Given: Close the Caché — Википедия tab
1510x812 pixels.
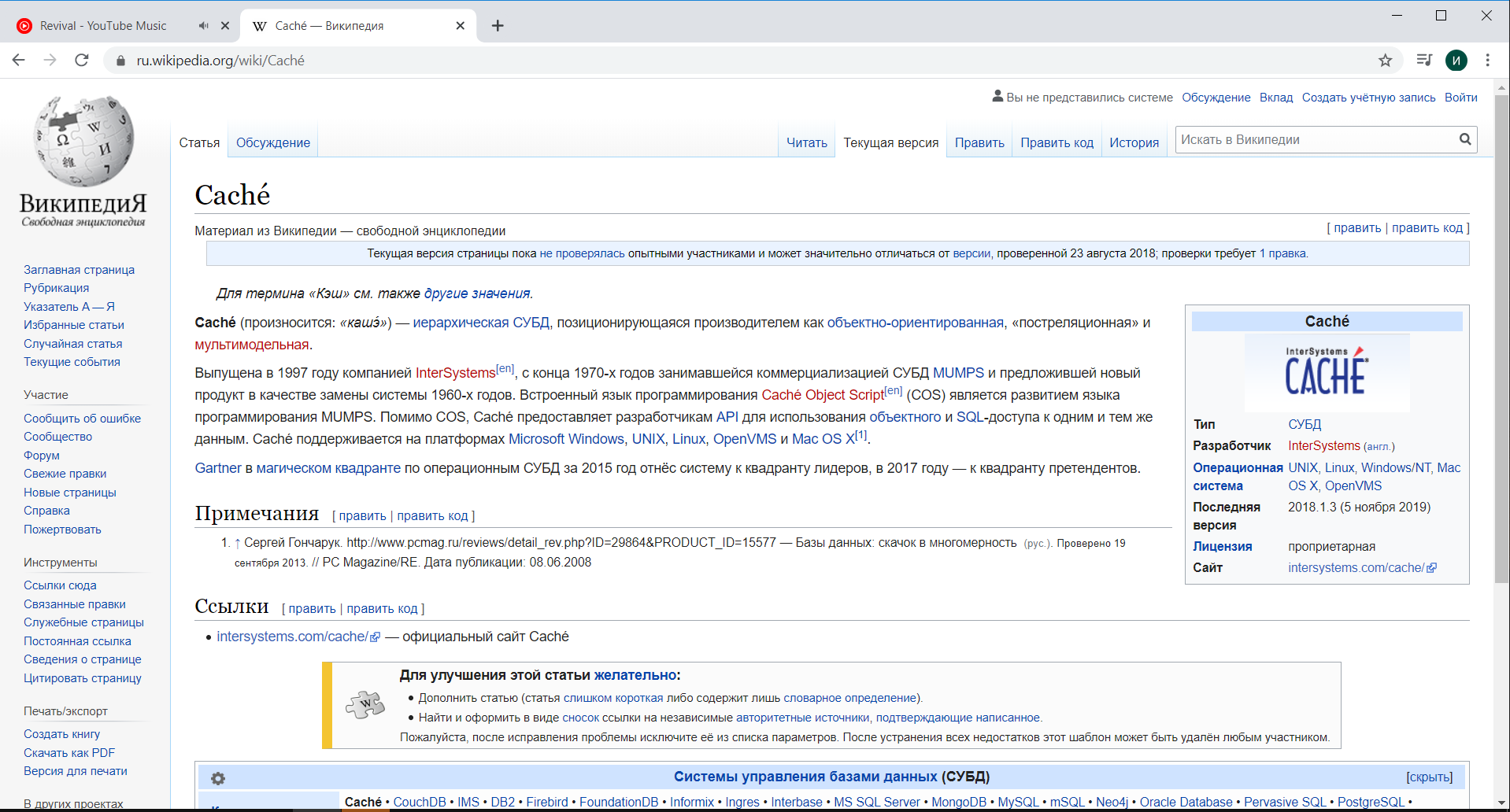Looking at the screenshot, I should (x=461, y=25).
